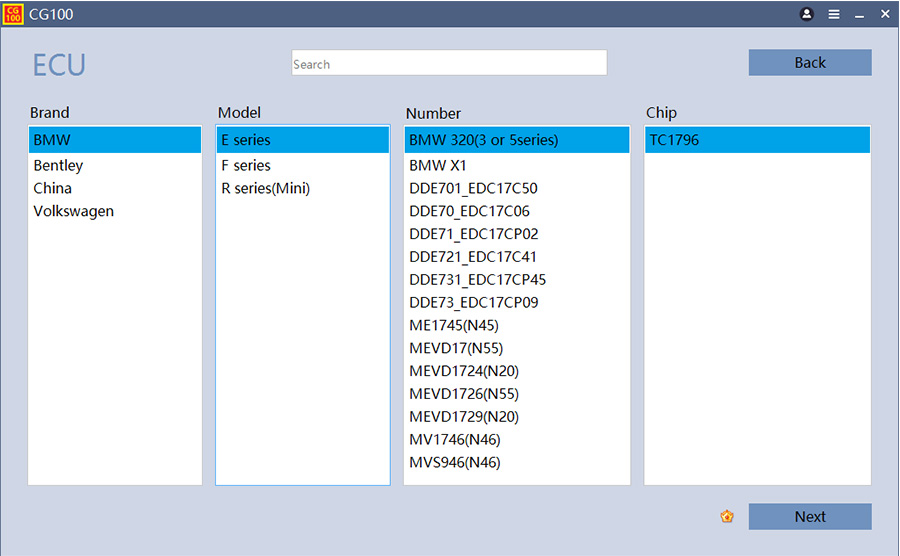
Task: Click the Search input field
Action: [449, 63]
